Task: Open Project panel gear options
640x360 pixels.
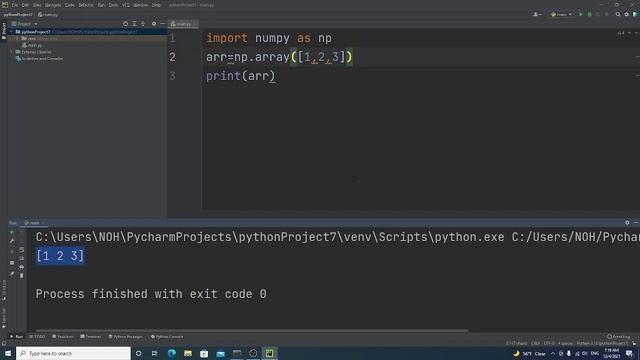Action: click(154, 24)
